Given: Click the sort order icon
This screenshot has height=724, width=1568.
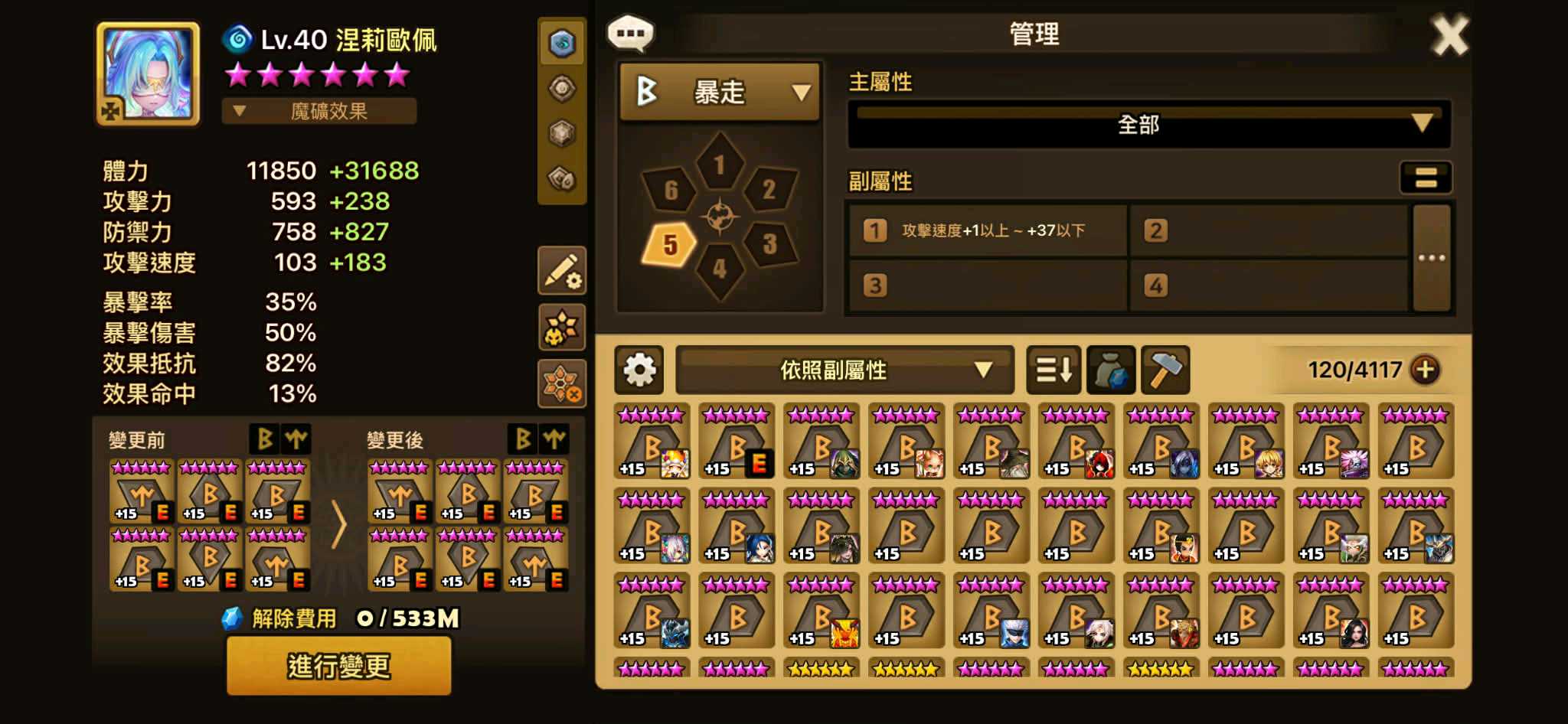Looking at the screenshot, I should 1053,370.
